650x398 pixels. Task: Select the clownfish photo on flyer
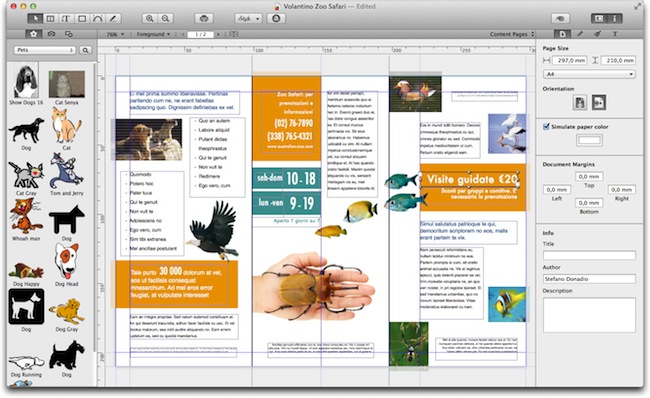507,304
